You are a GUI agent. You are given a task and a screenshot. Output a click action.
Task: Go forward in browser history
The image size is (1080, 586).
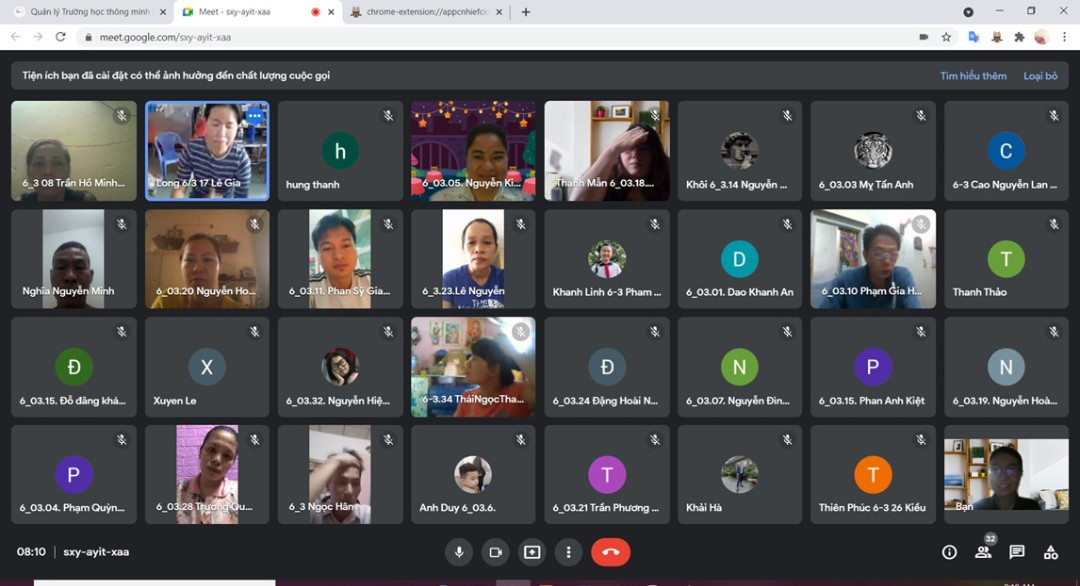38,37
